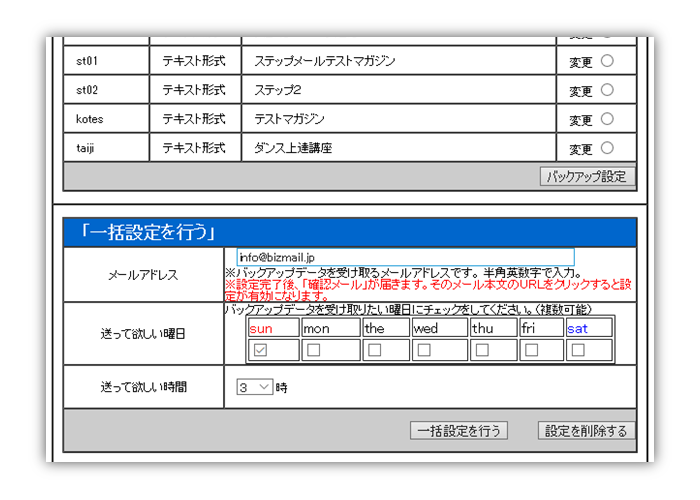Screen dimensions: 700x500
Task: Check the fri checkbox
Action: (x=531, y=350)
